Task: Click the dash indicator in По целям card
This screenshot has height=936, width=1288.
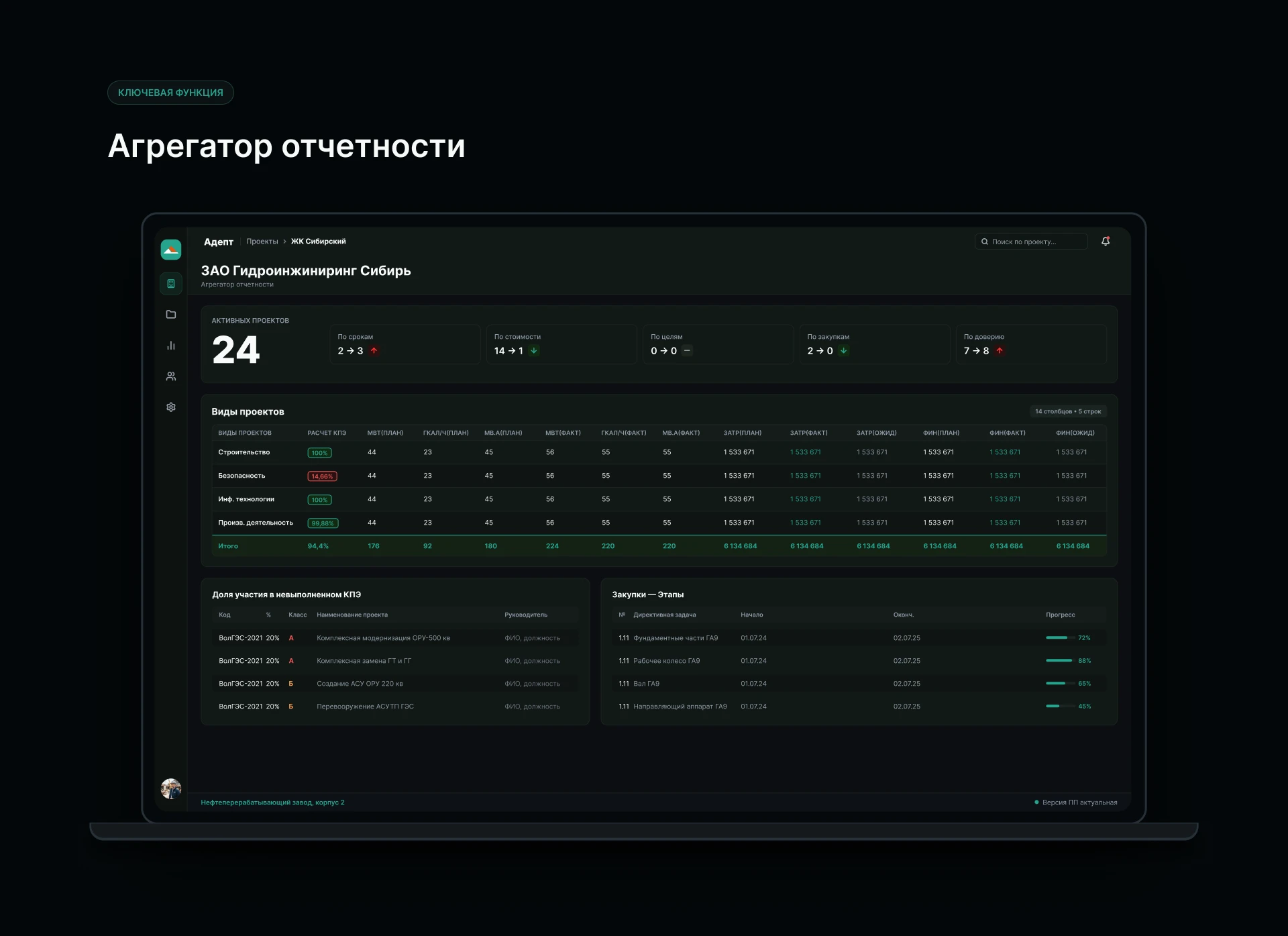Action: (687, 351)
